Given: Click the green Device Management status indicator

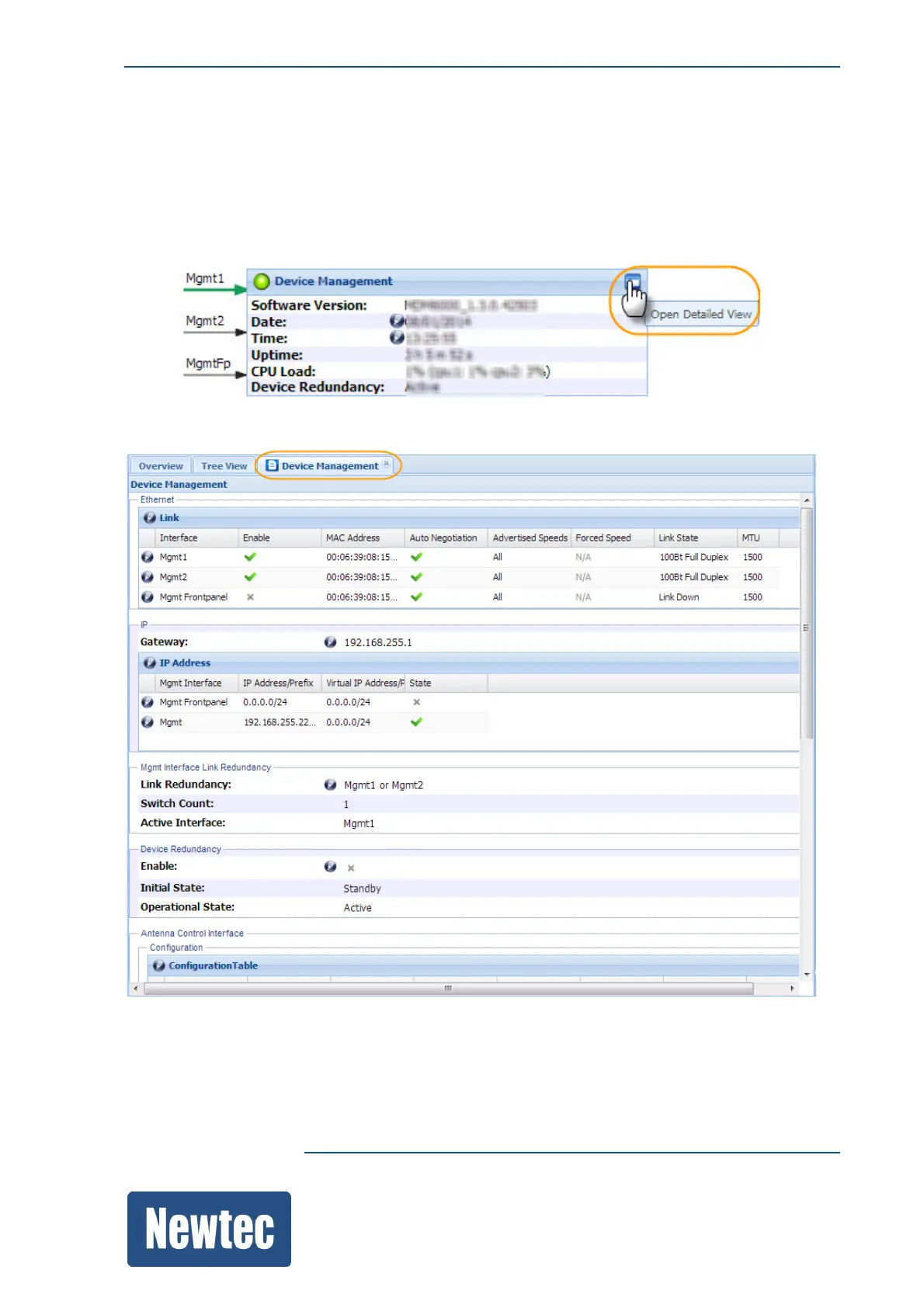Looking at the screenshot, I should pyautogui.click(x=262, y=281).
